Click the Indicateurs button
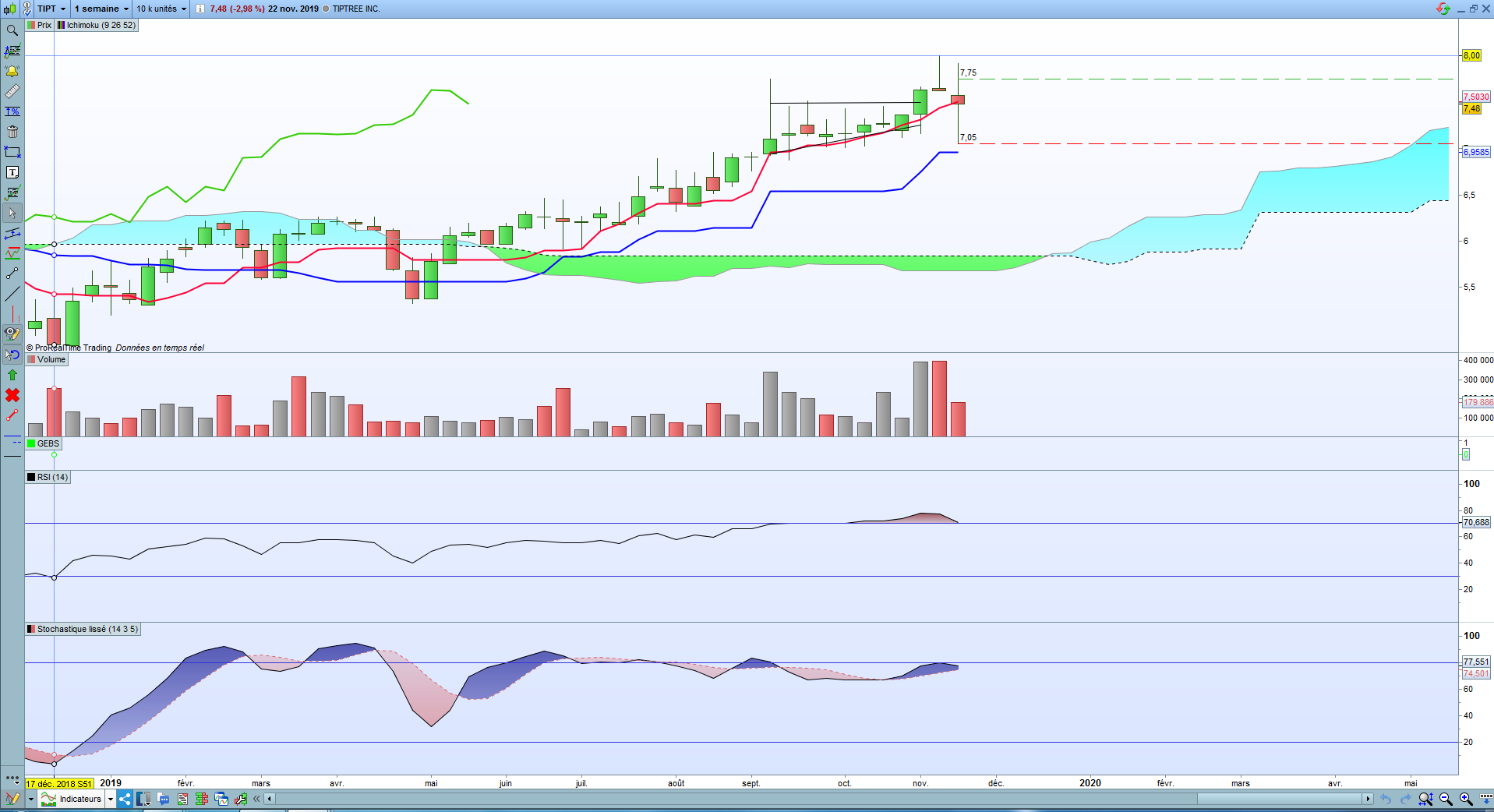This screenshot has width=1494, height=812. pyautogui.click(x=77, y=799)
